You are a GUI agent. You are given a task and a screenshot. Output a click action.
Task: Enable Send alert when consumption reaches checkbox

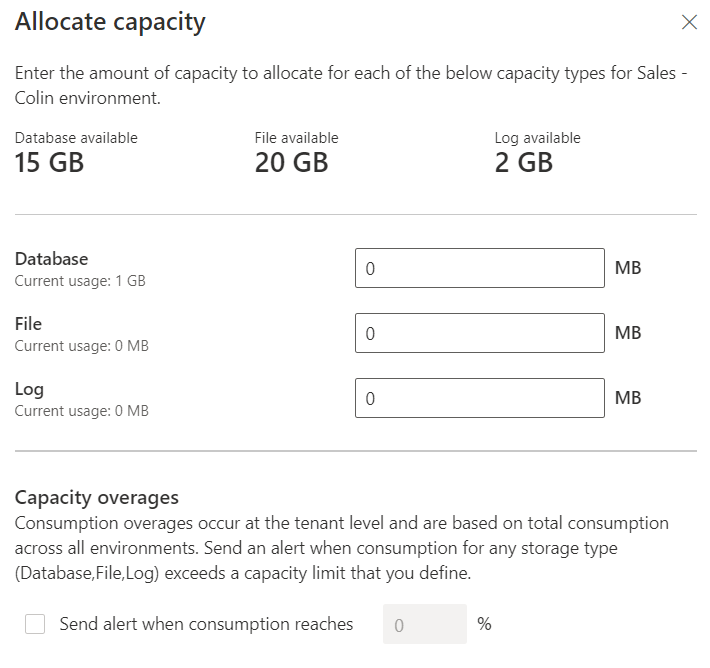(35, 625)
